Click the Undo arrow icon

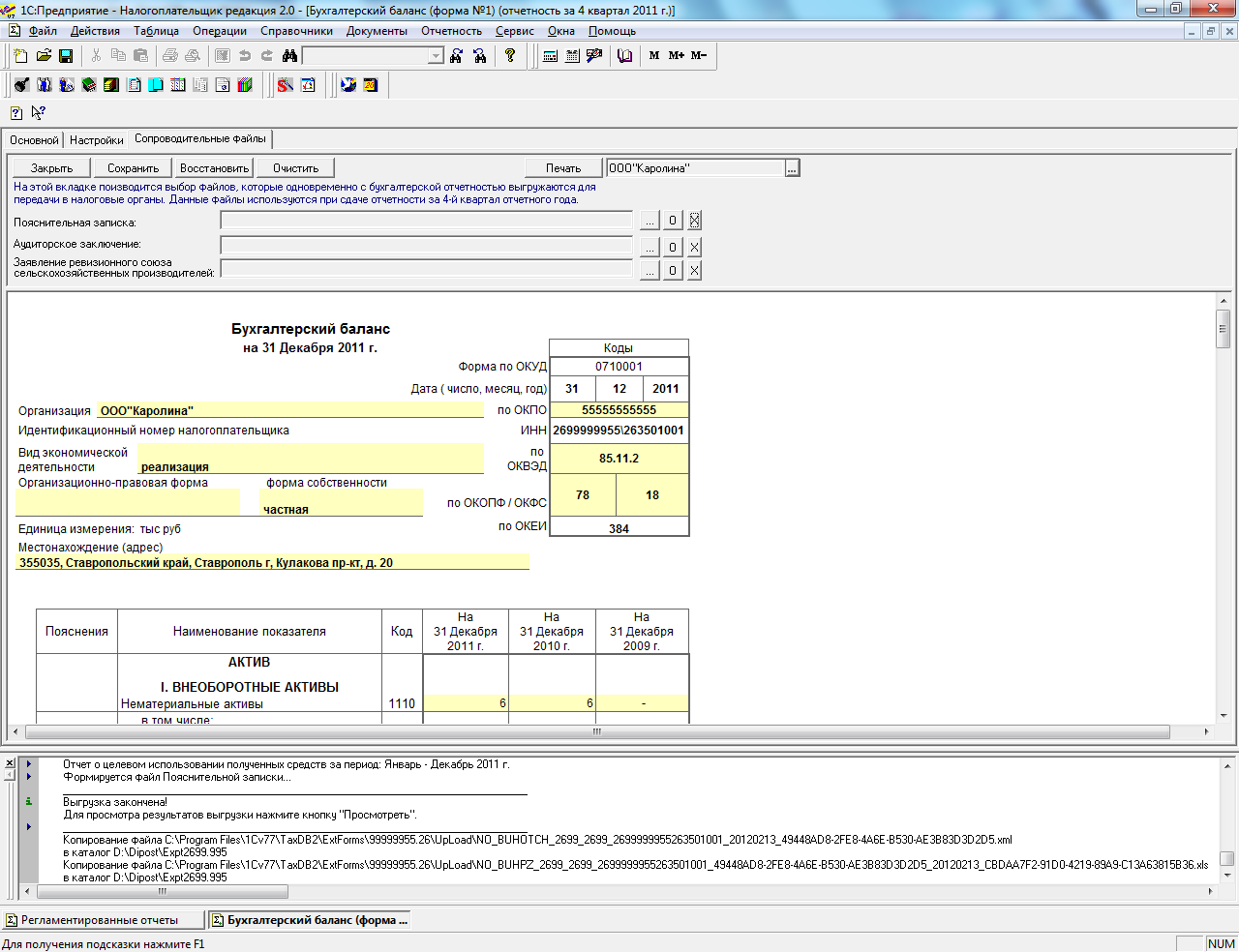pos(245,56)
